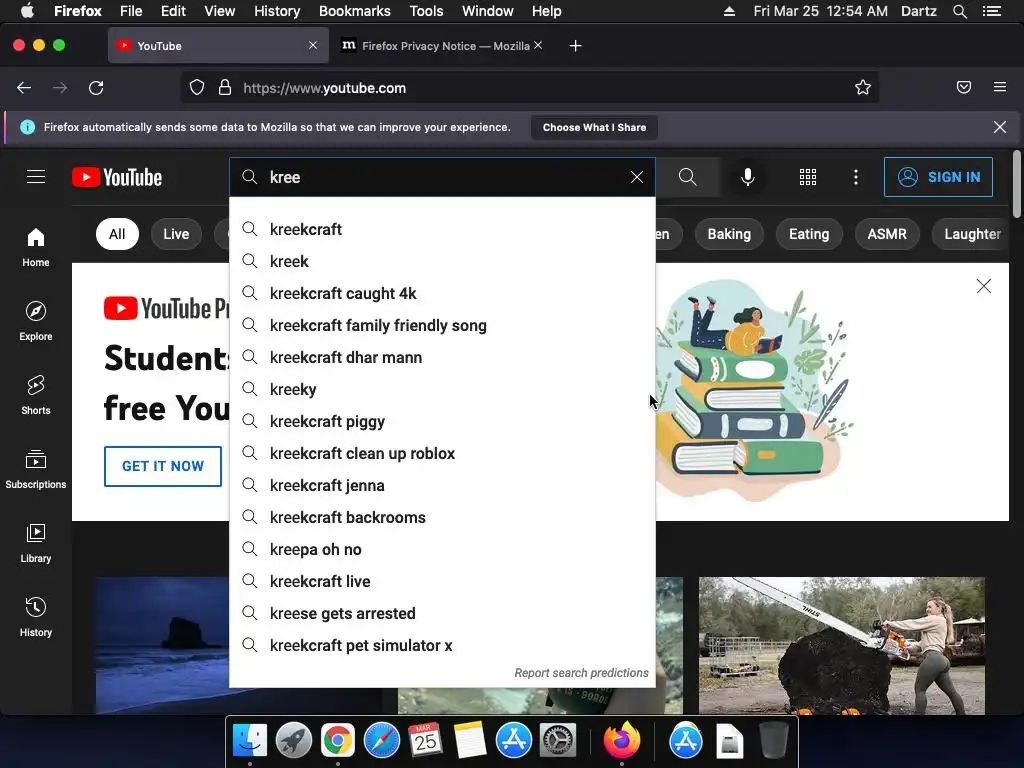Click Report search predictions link

581,673
